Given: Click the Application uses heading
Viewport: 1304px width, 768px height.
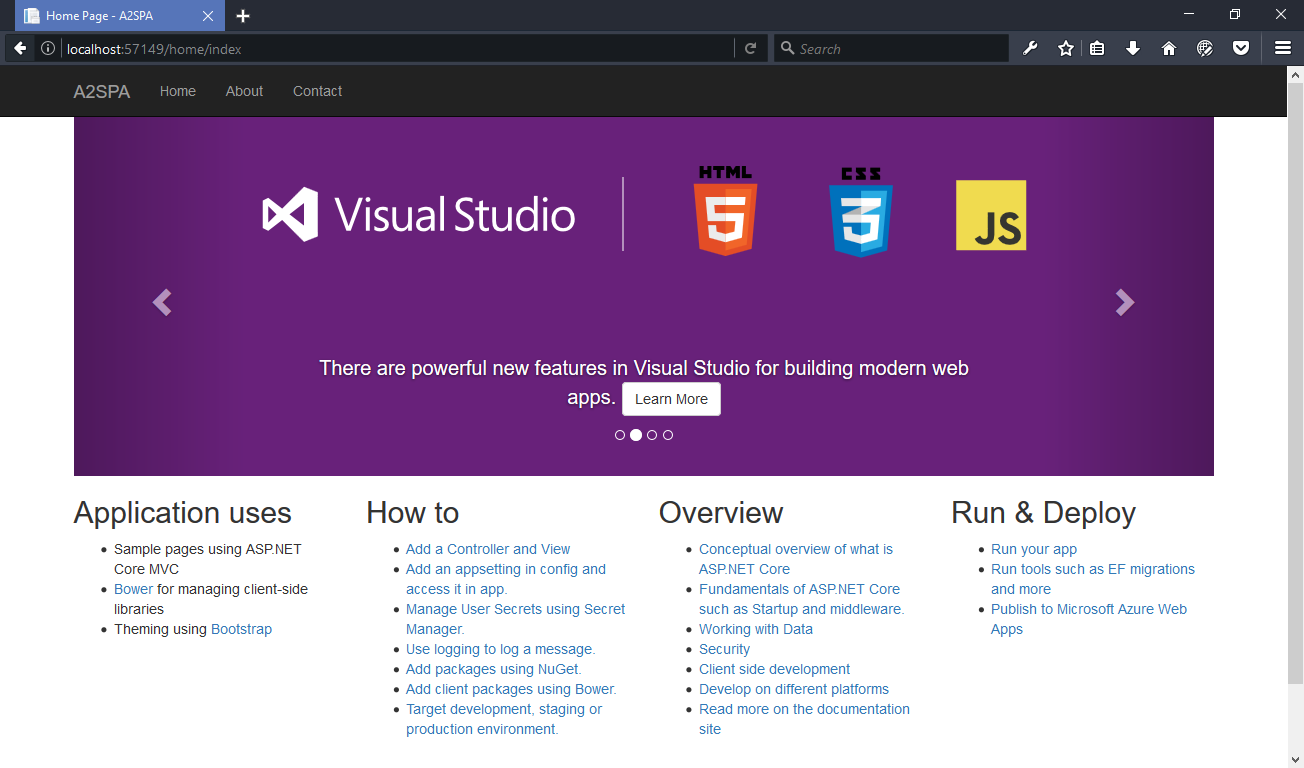Looking at the screenshot, I should 183,513.
